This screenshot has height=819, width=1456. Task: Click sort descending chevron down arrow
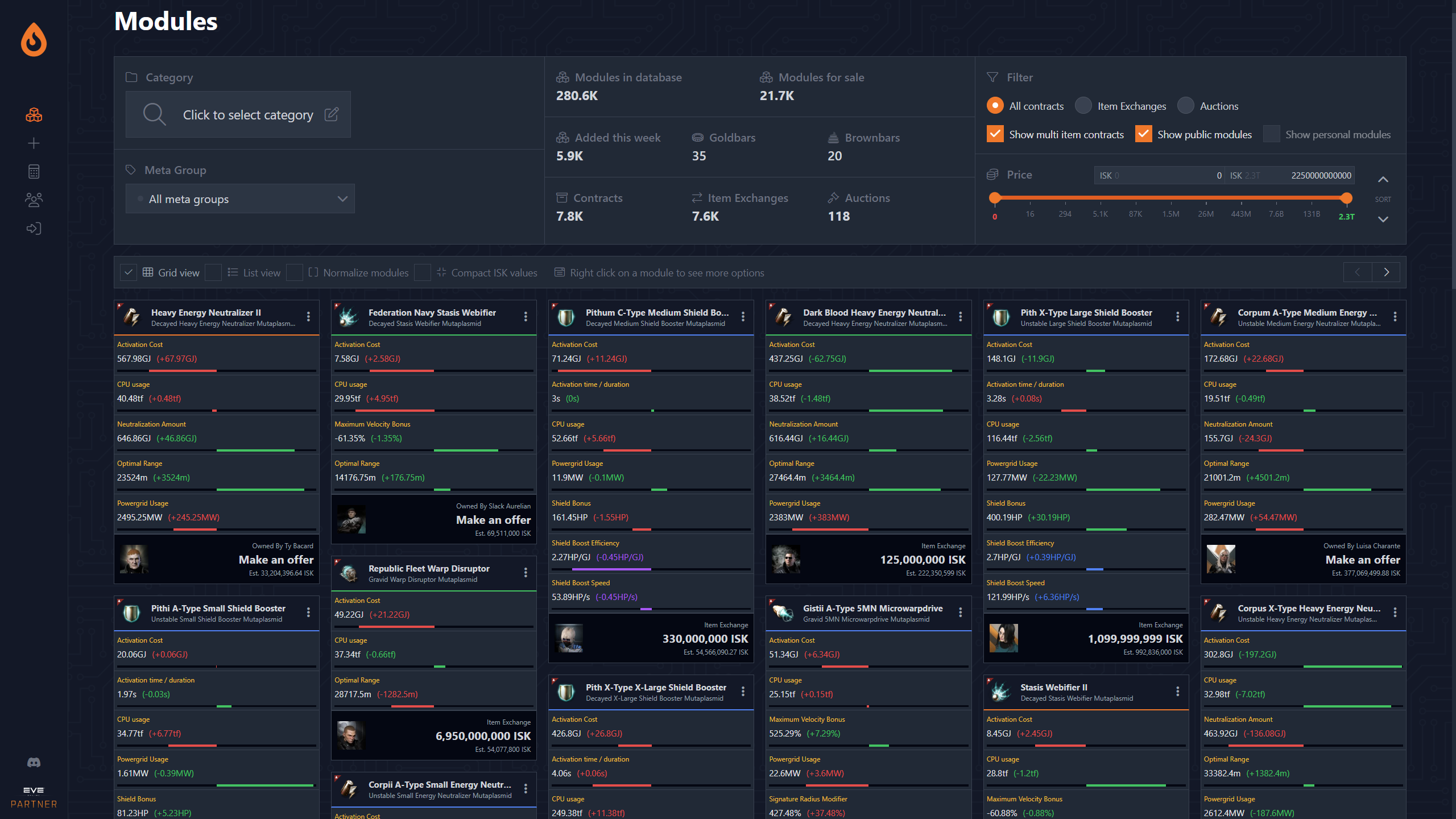pyautogui.click(x=1383, y=219)
